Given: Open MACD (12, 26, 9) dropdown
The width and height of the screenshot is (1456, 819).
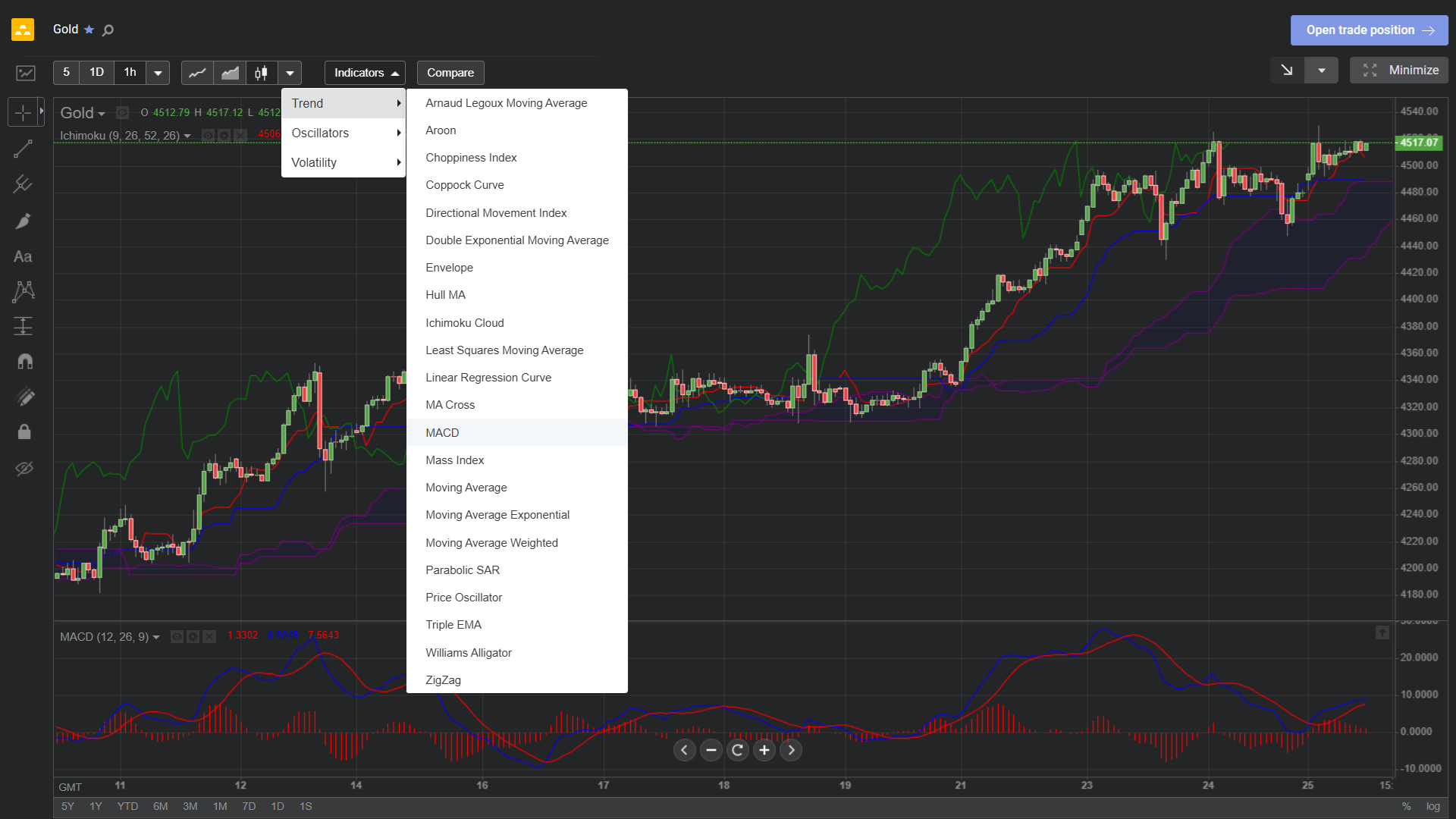Looking at the screenshot, I should point(110,636).
